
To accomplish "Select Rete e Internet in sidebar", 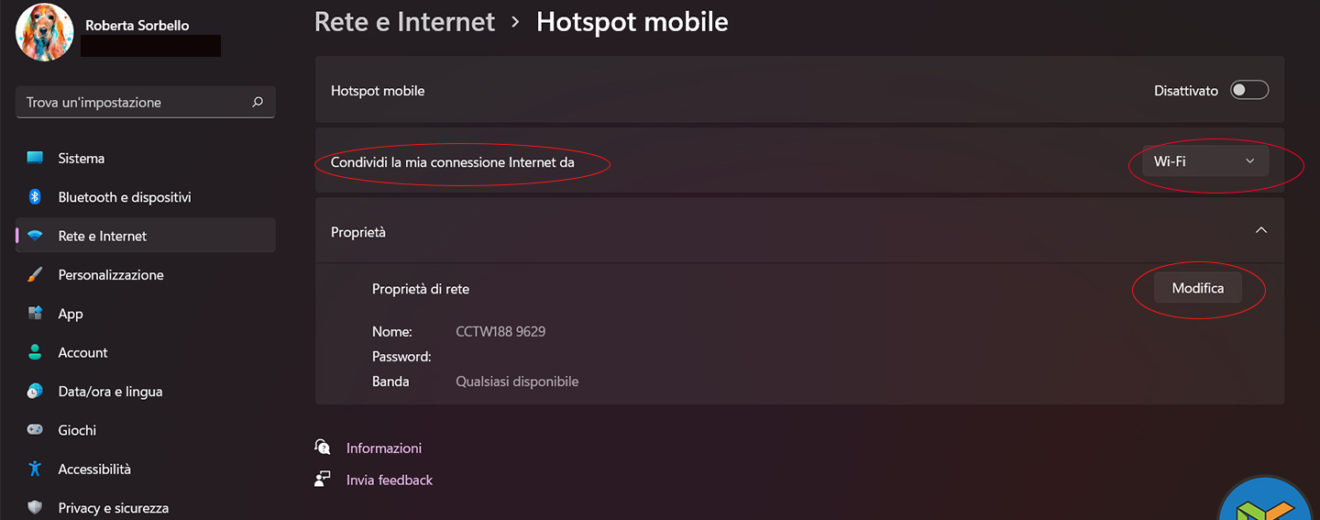I will point(102,236).
